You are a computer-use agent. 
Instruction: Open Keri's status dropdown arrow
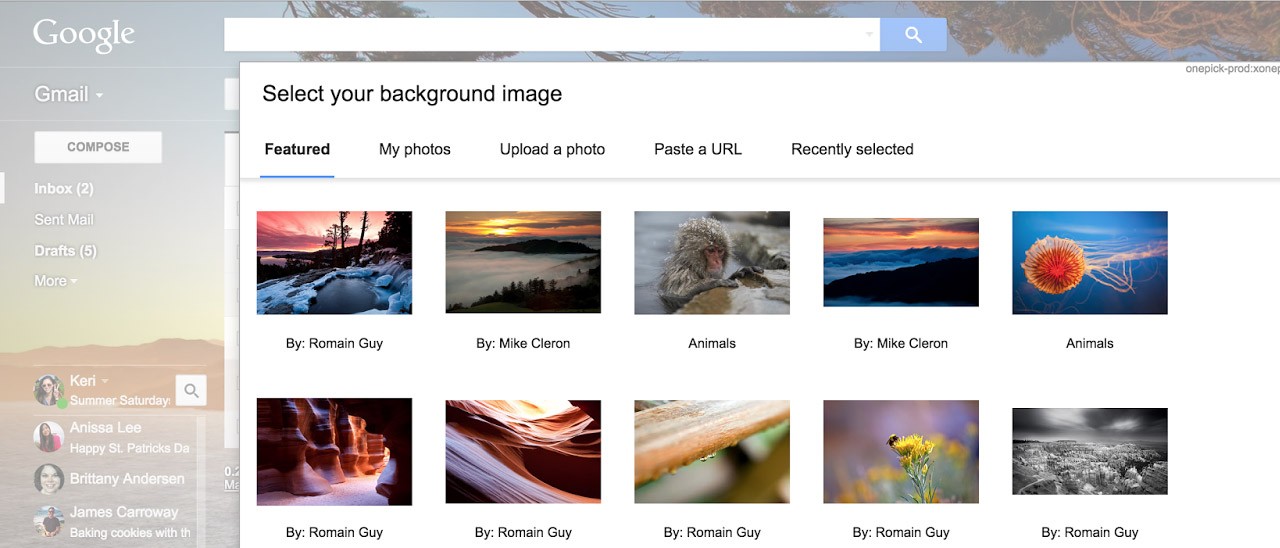click(105, 381)
